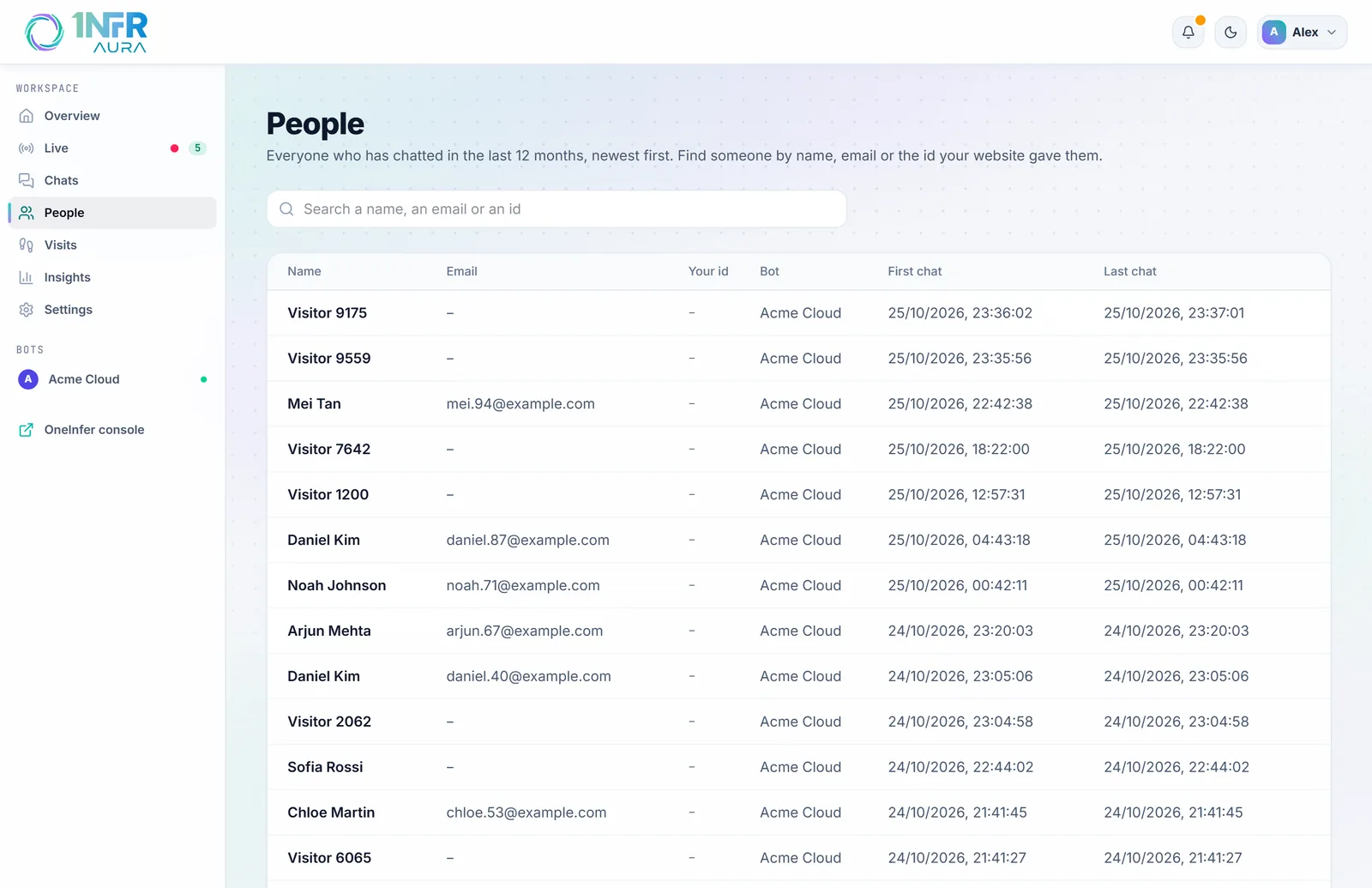
Task: Click arjun.67@example.com email
Action: [x=525, y=631]
